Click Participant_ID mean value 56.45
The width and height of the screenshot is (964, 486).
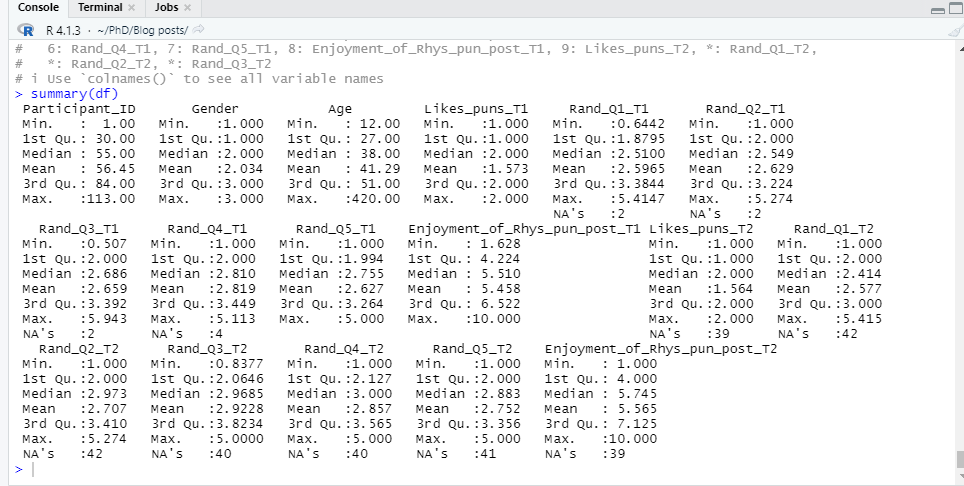point(115,169)
